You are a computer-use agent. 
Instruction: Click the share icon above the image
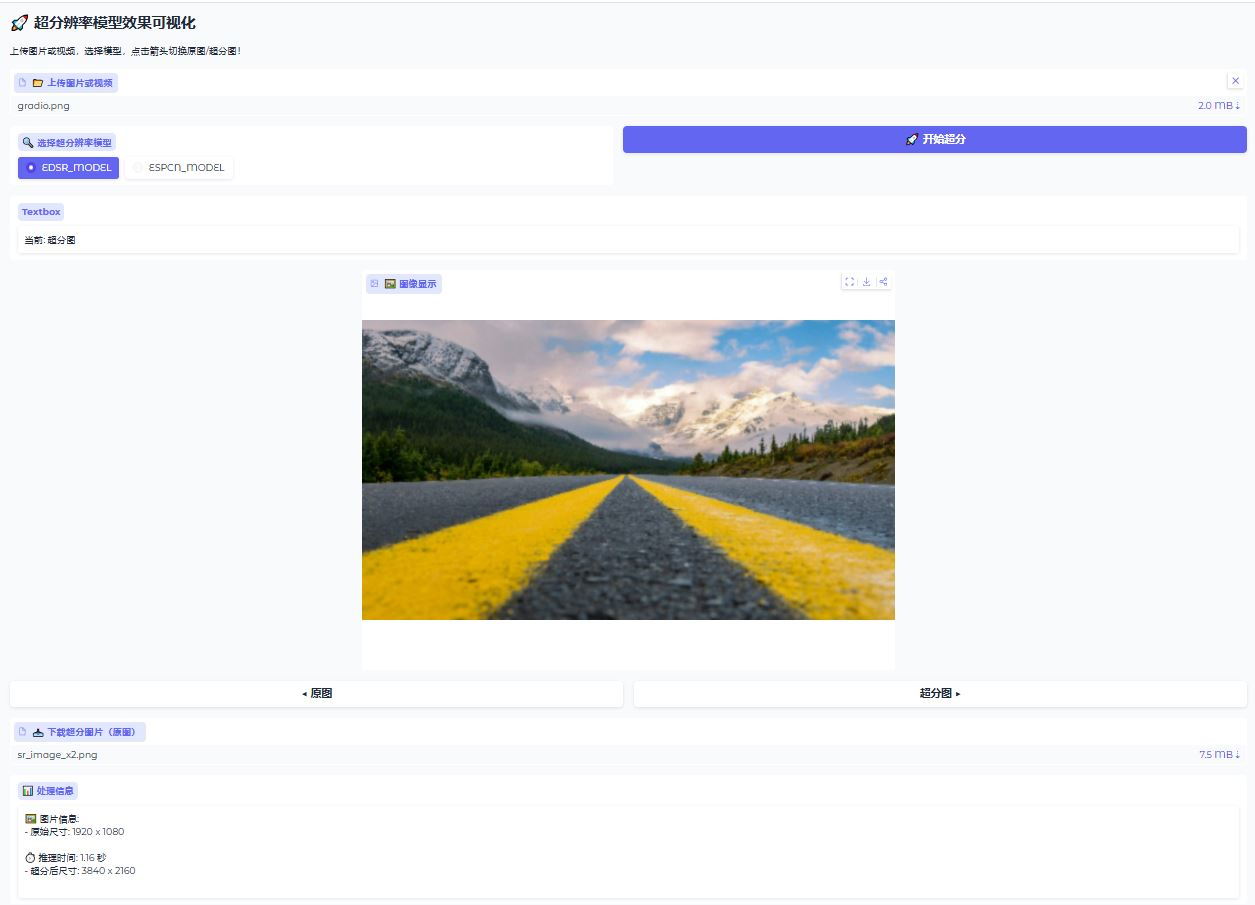click(x=884, y=282)
